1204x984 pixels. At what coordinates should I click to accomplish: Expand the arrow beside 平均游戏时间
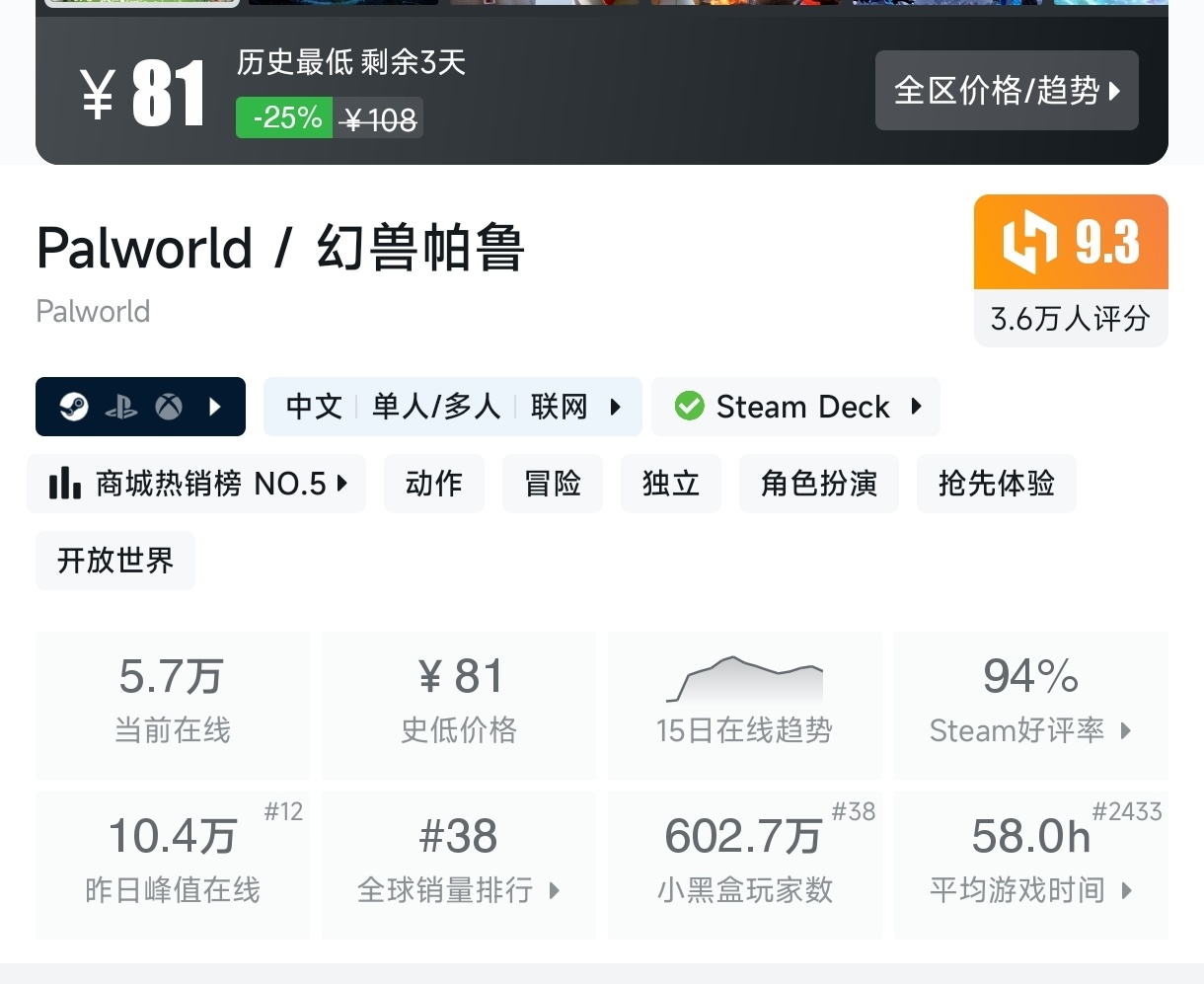(x=1126, y=891)
